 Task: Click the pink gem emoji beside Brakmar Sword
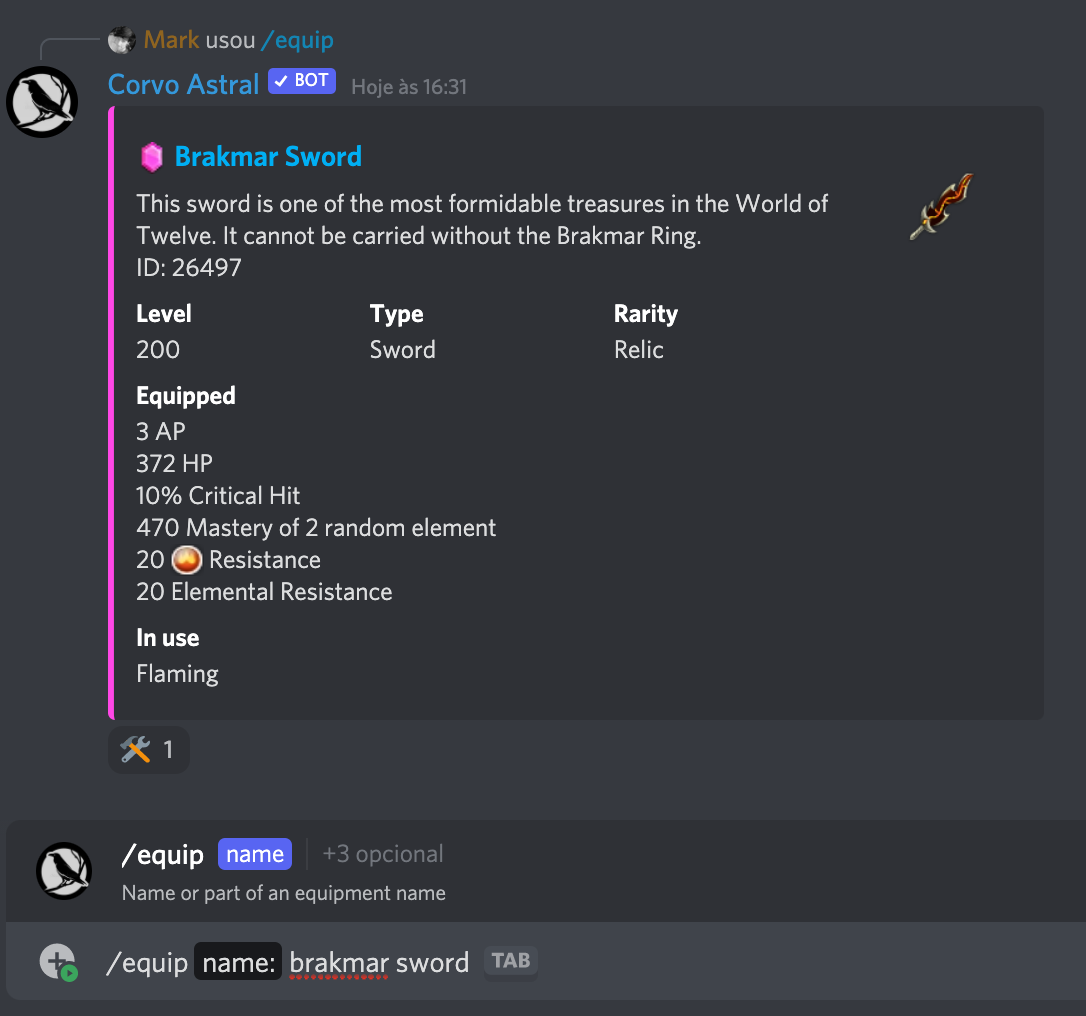click(x=151, y=157)
